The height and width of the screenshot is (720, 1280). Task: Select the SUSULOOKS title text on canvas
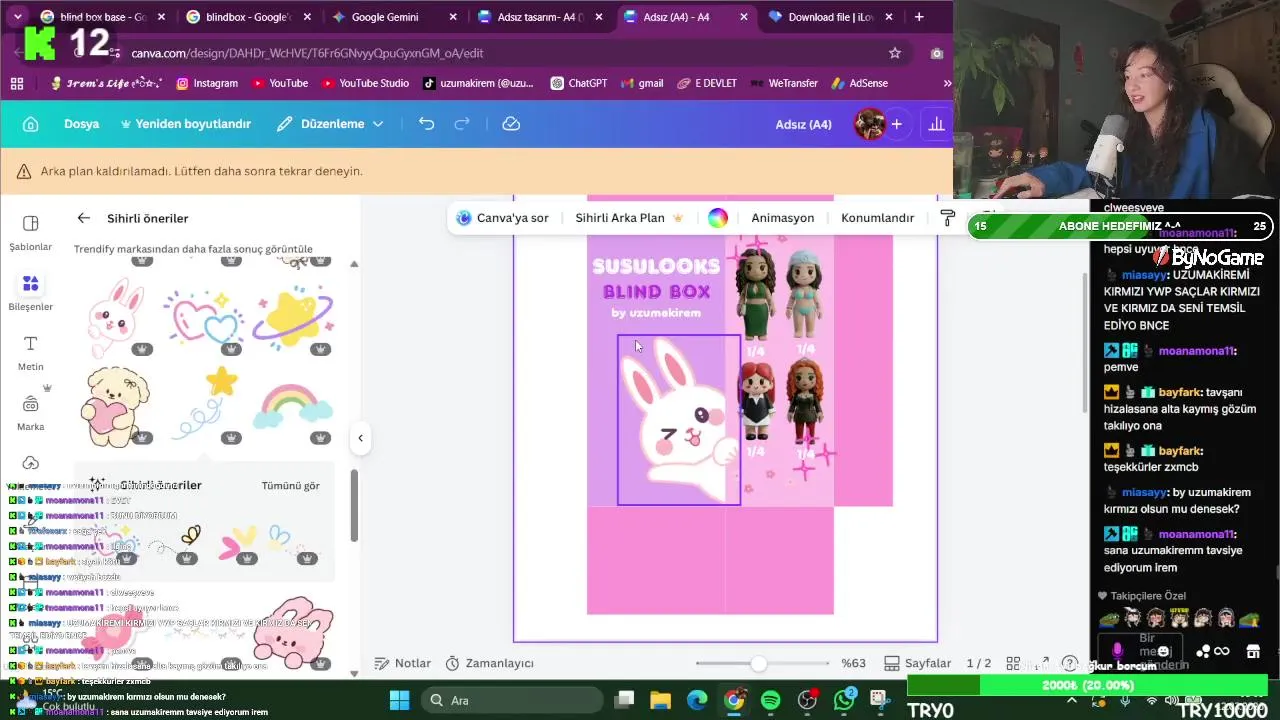coord(656,266)
